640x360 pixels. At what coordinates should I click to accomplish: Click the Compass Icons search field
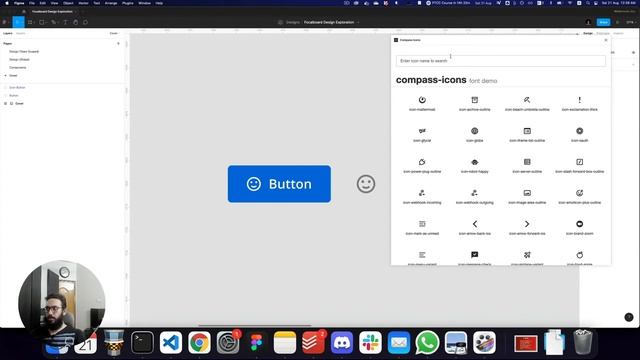pos(501,61)
